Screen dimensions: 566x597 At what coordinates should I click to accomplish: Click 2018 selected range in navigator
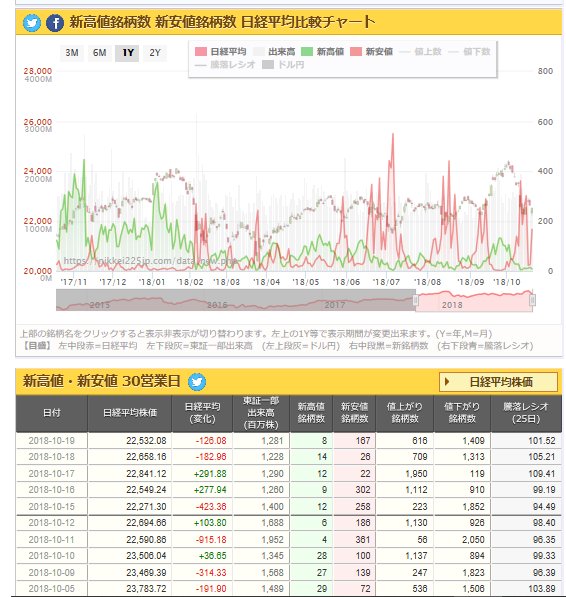pos(474,300)
